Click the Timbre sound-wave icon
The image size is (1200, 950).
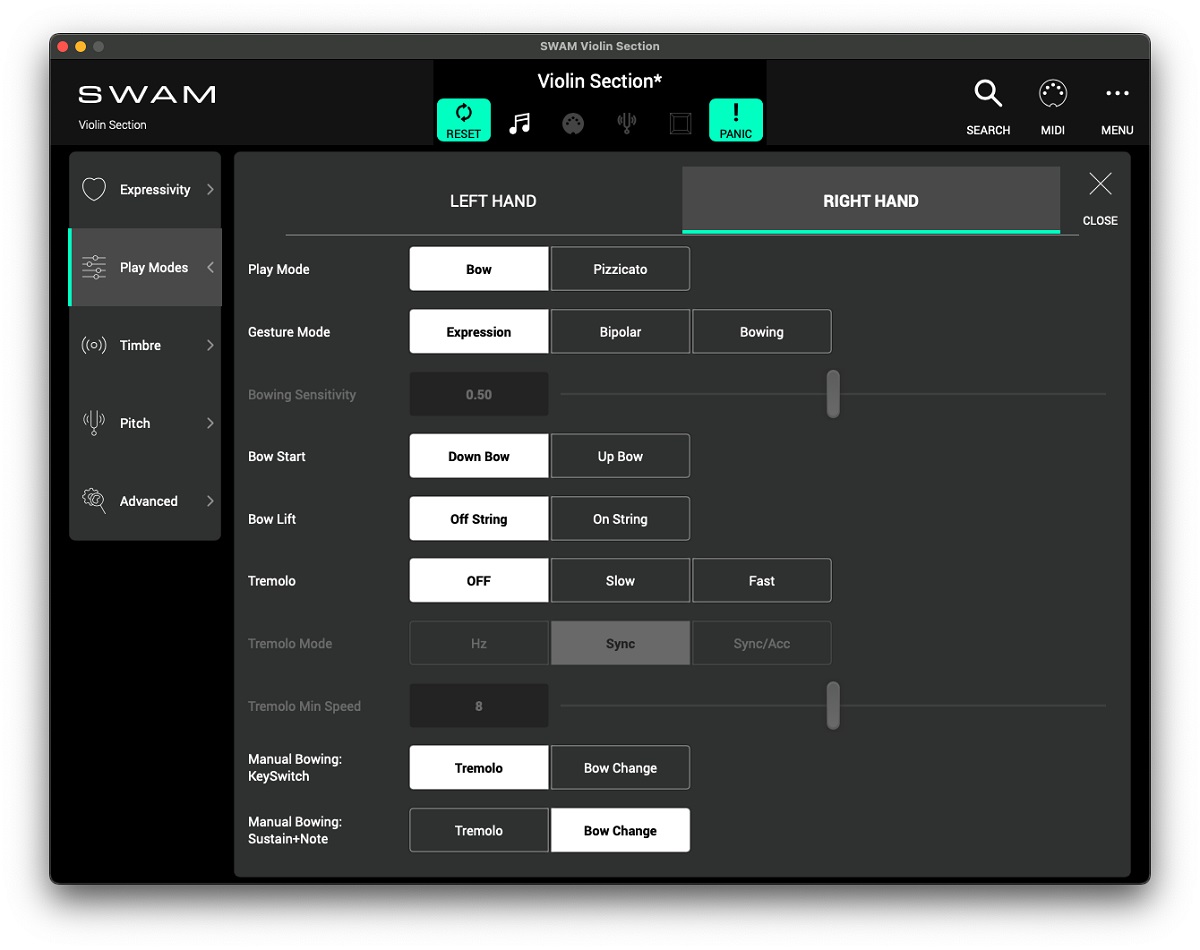click(94, 345)
